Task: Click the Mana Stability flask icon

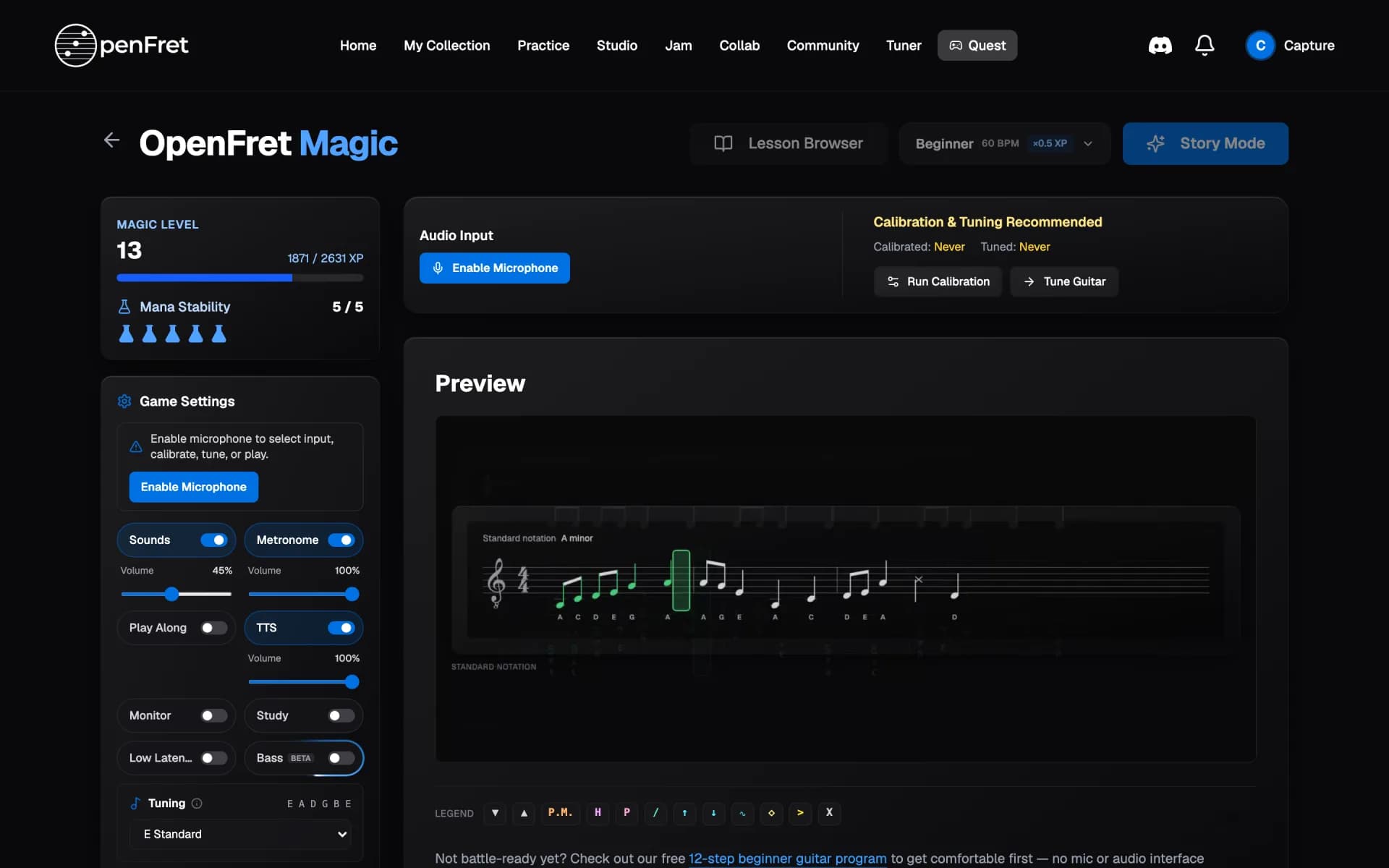Action: coord(124,307)
